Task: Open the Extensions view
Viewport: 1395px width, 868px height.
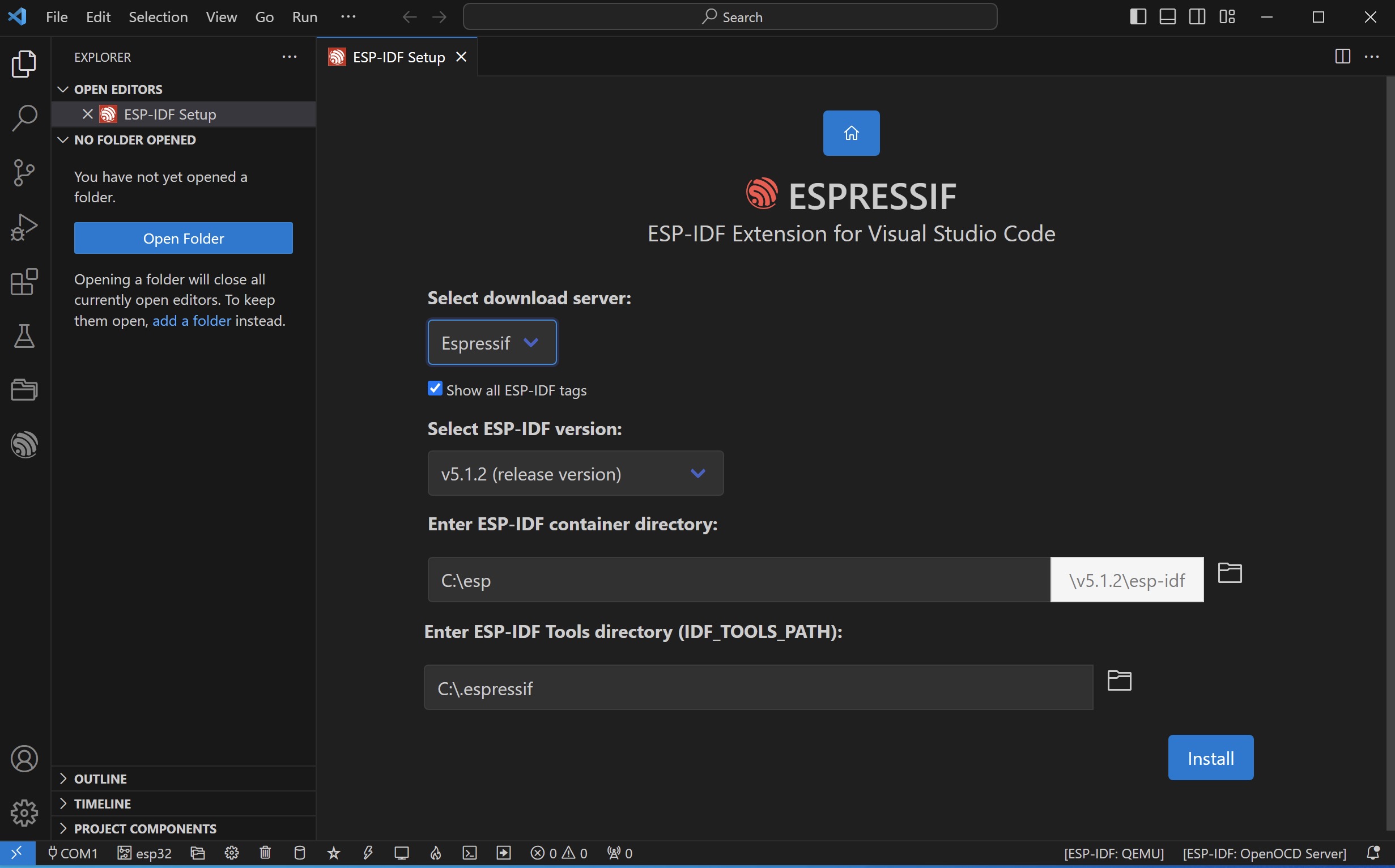Action: [24, 282]
